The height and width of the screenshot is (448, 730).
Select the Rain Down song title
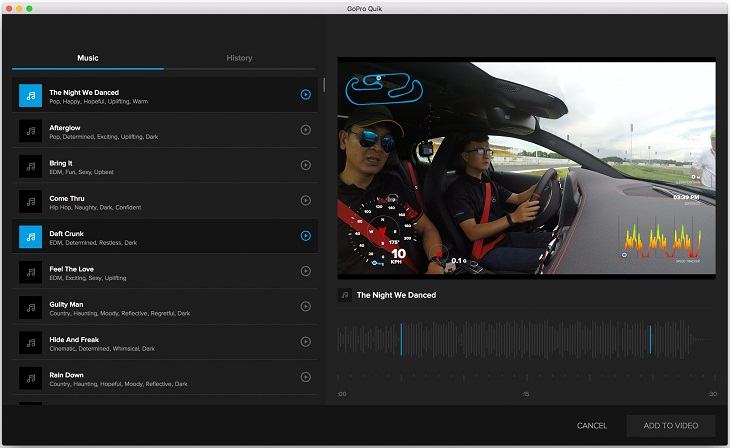pyautogui.click(x=67, y=375)
